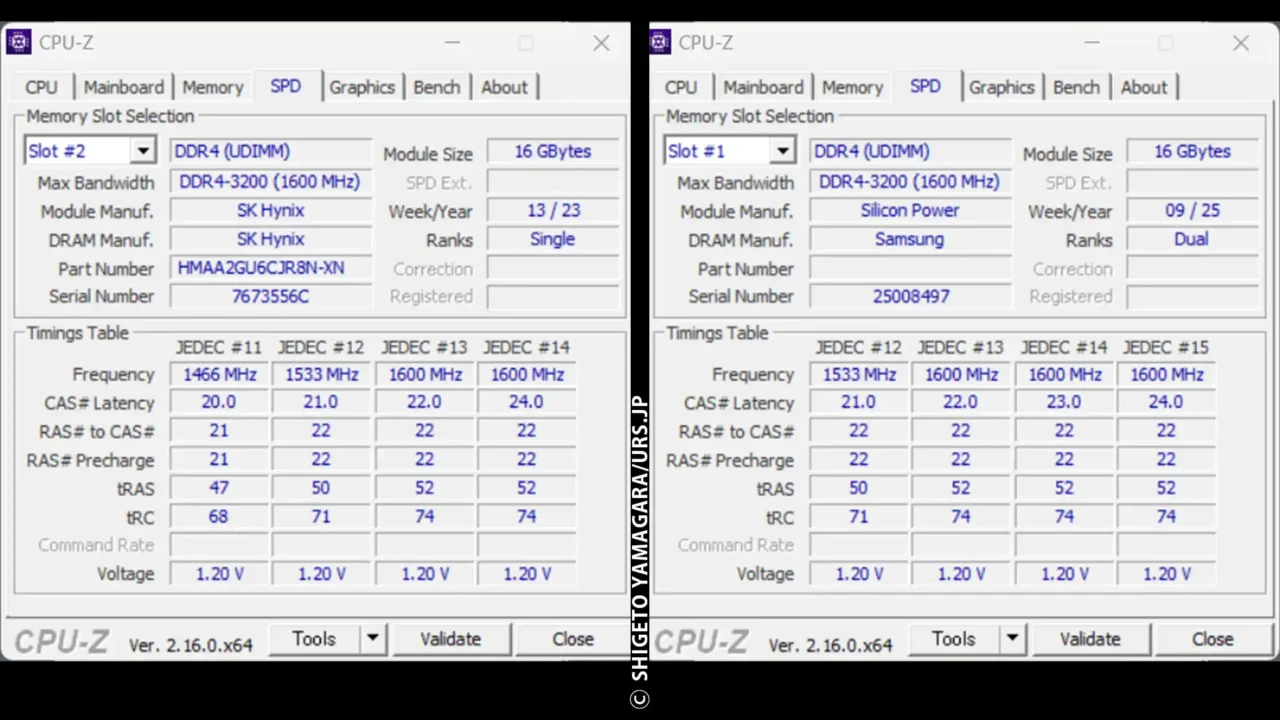The image size is (1280, 720).
Task: Open About tab in left window
Action: [504, 87]
